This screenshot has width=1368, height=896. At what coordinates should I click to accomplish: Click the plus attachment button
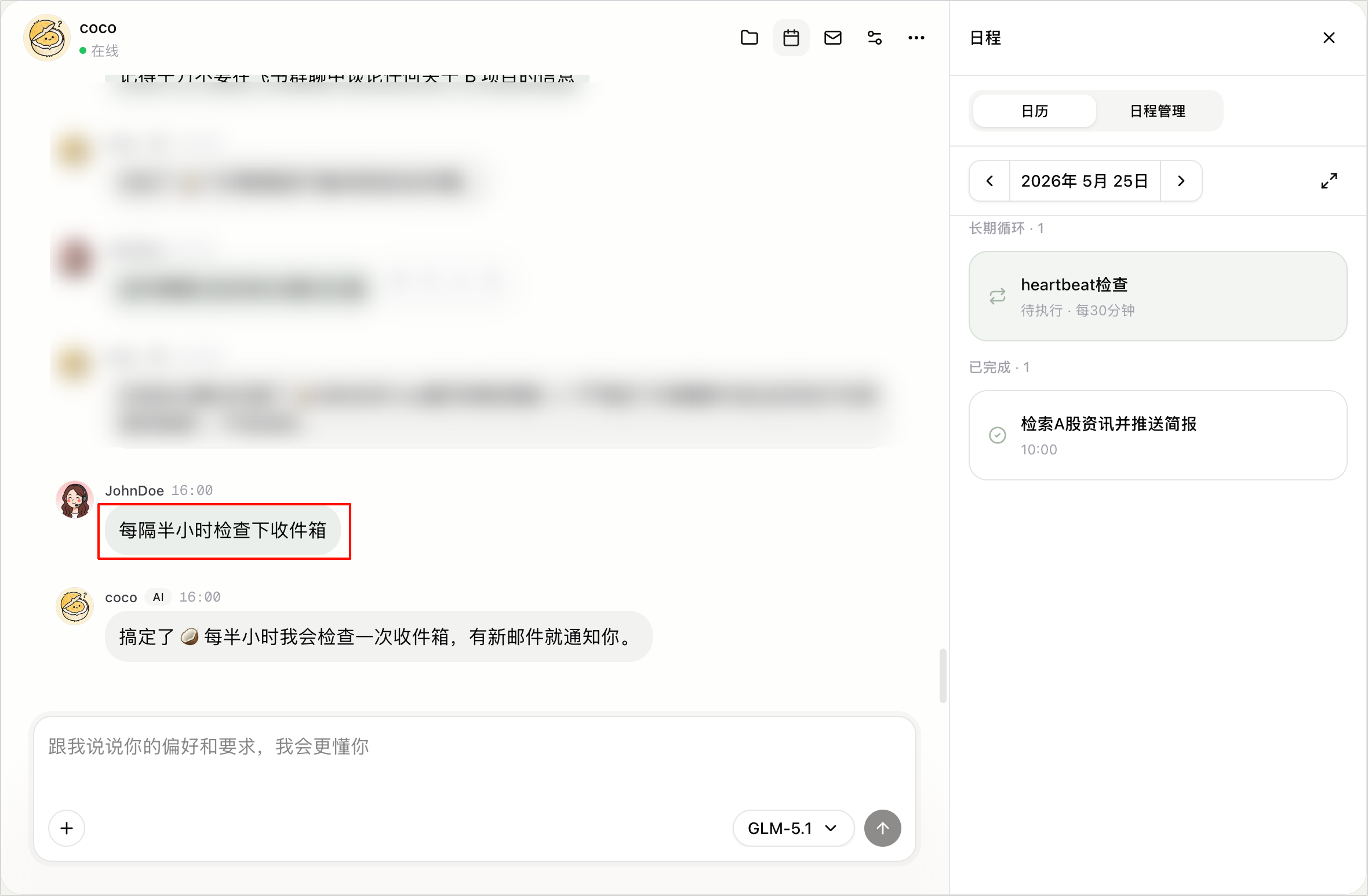67,828
